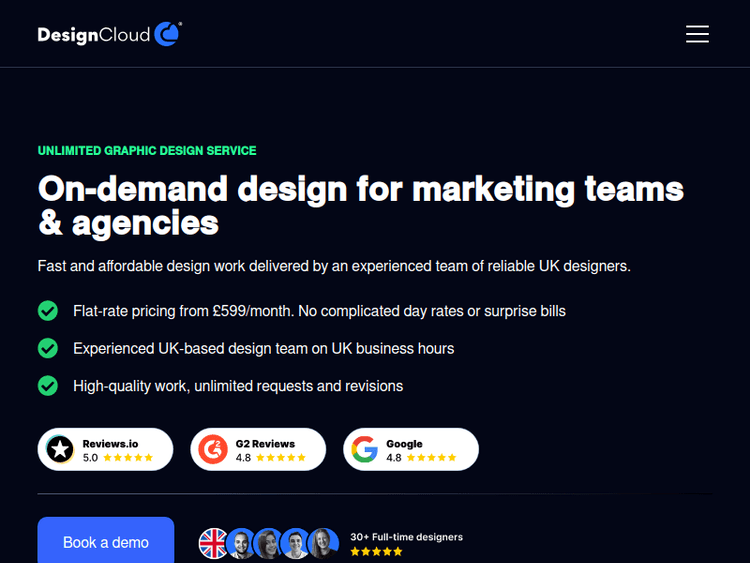Image resolution: width=750 pixels, height=563 pixels.
Task: Click the third designer avatar after the flag
Action: click(x=296, y=543)
